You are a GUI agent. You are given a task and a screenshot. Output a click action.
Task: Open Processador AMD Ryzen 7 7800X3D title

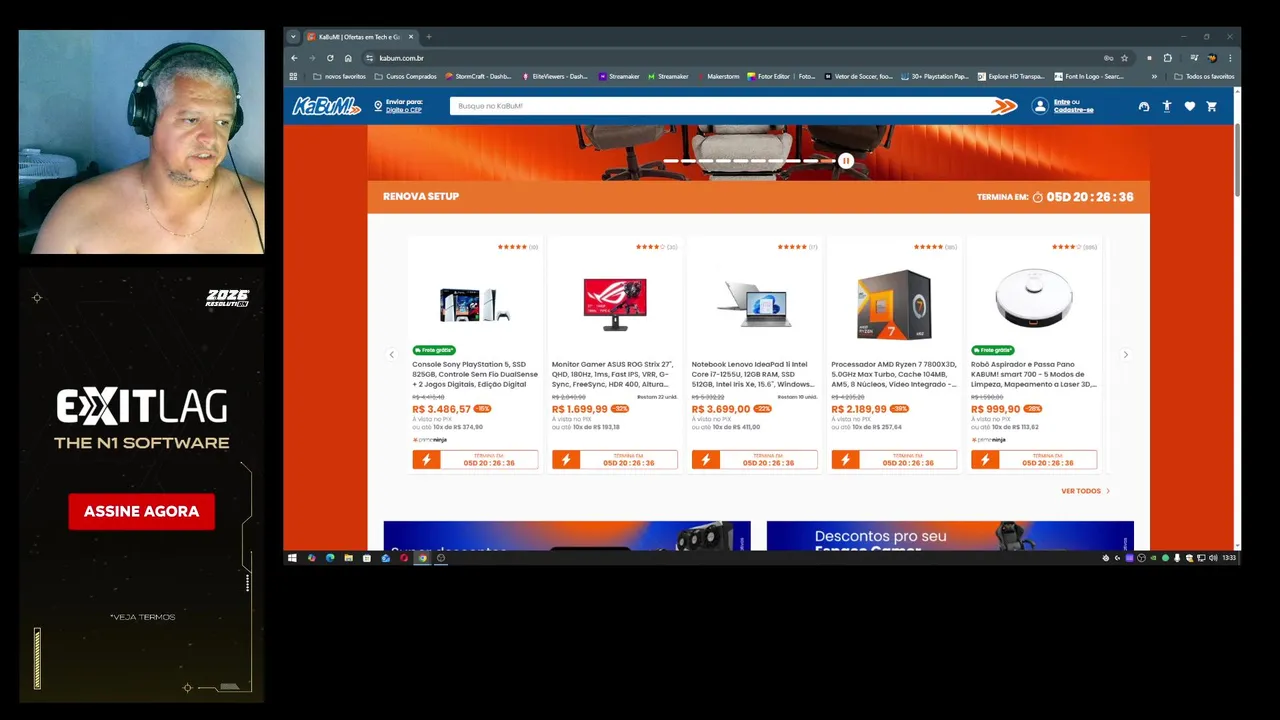[x=894, y=374]
